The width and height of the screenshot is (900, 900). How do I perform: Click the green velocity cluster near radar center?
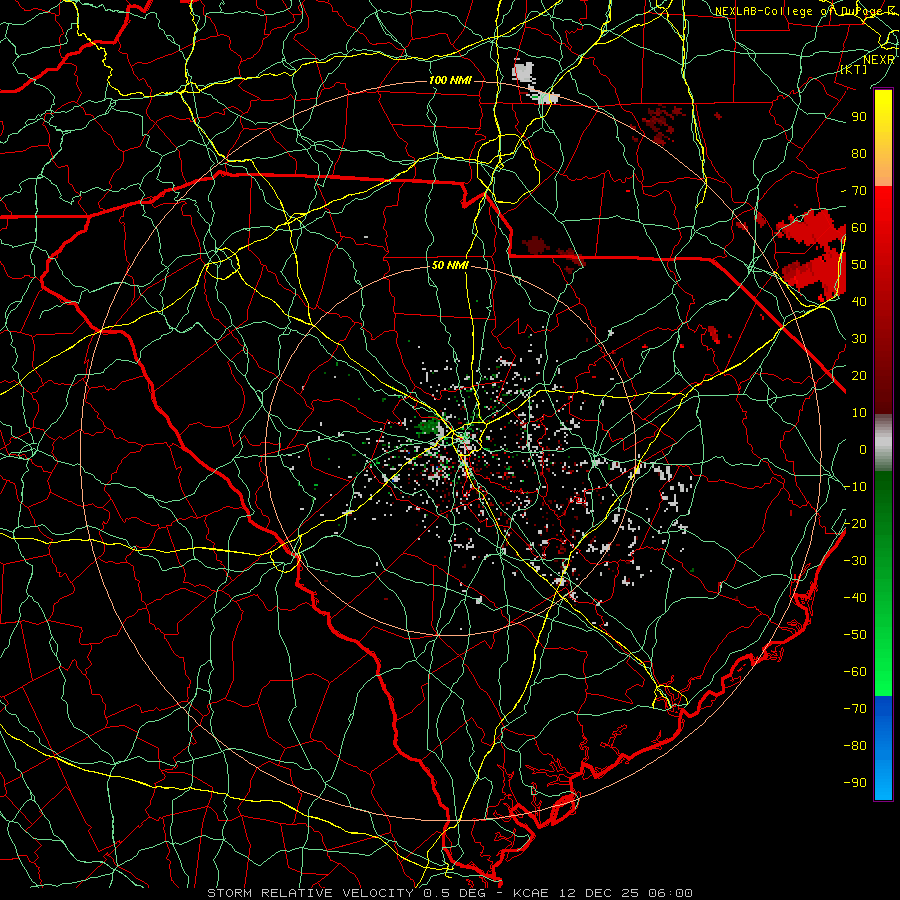(x=428, y=427)
